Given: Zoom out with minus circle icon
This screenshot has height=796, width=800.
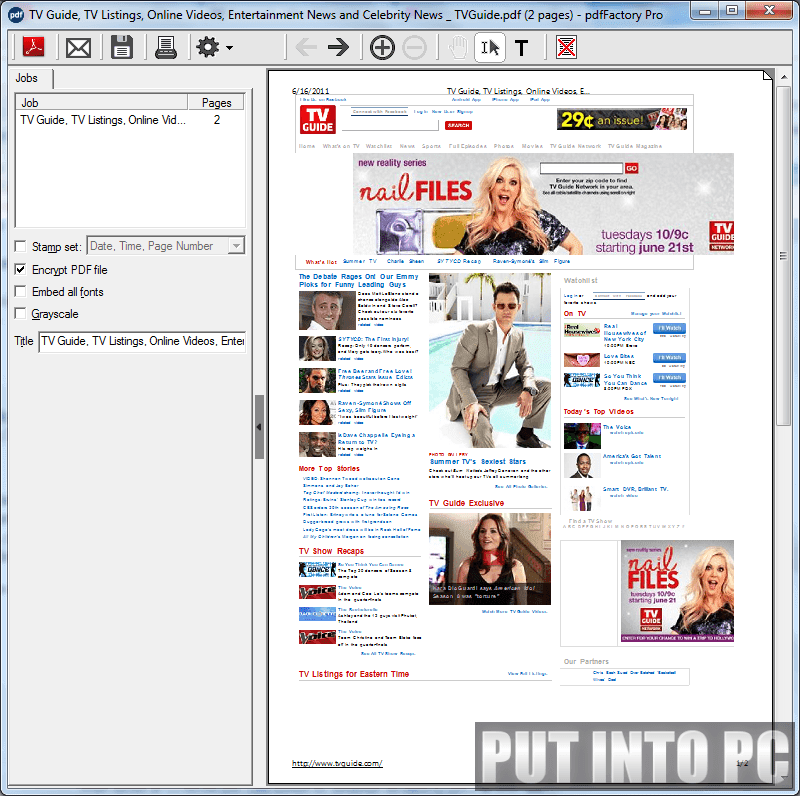Looking at the screenshot, I should (414, 48).
